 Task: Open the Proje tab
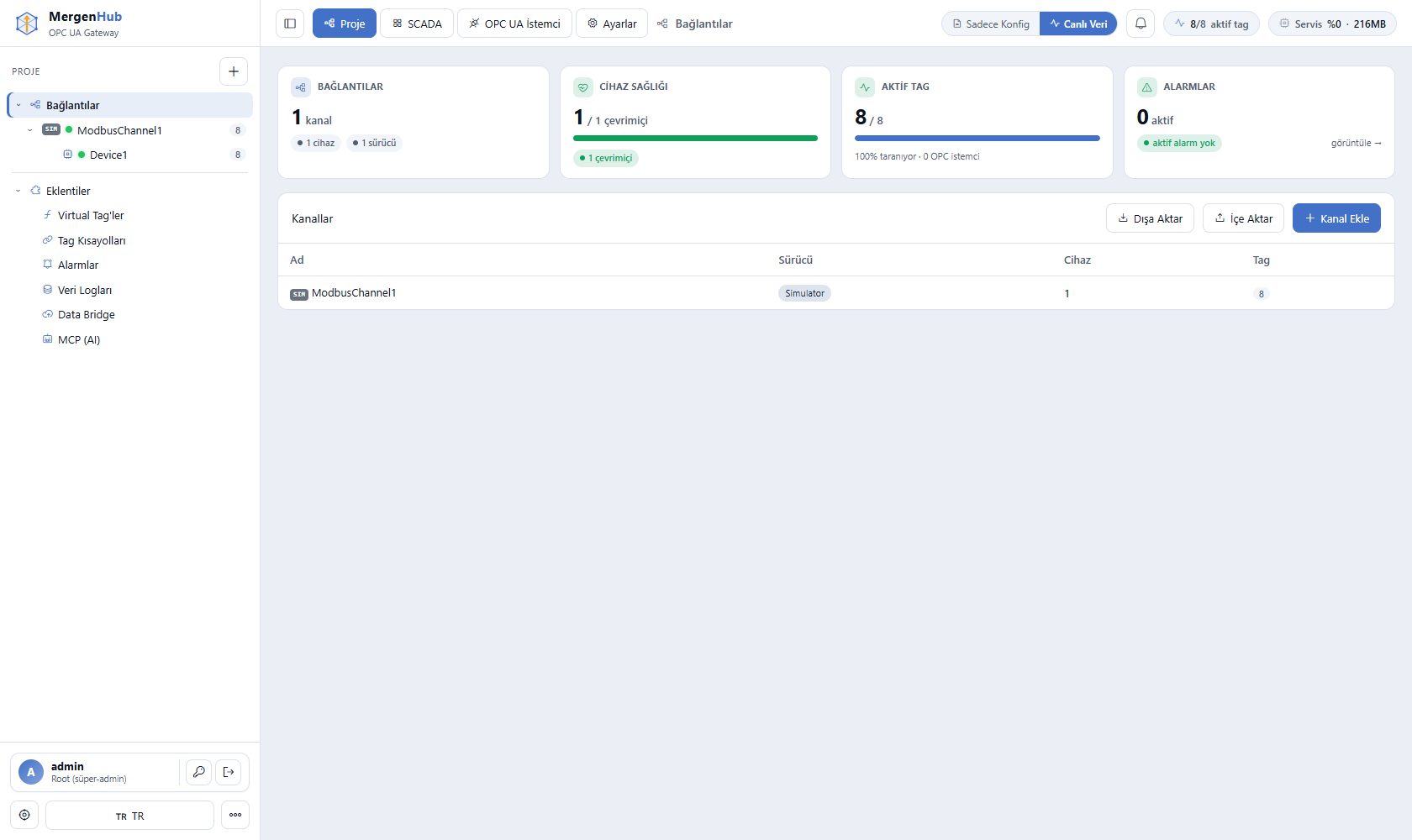pos(345,24)
